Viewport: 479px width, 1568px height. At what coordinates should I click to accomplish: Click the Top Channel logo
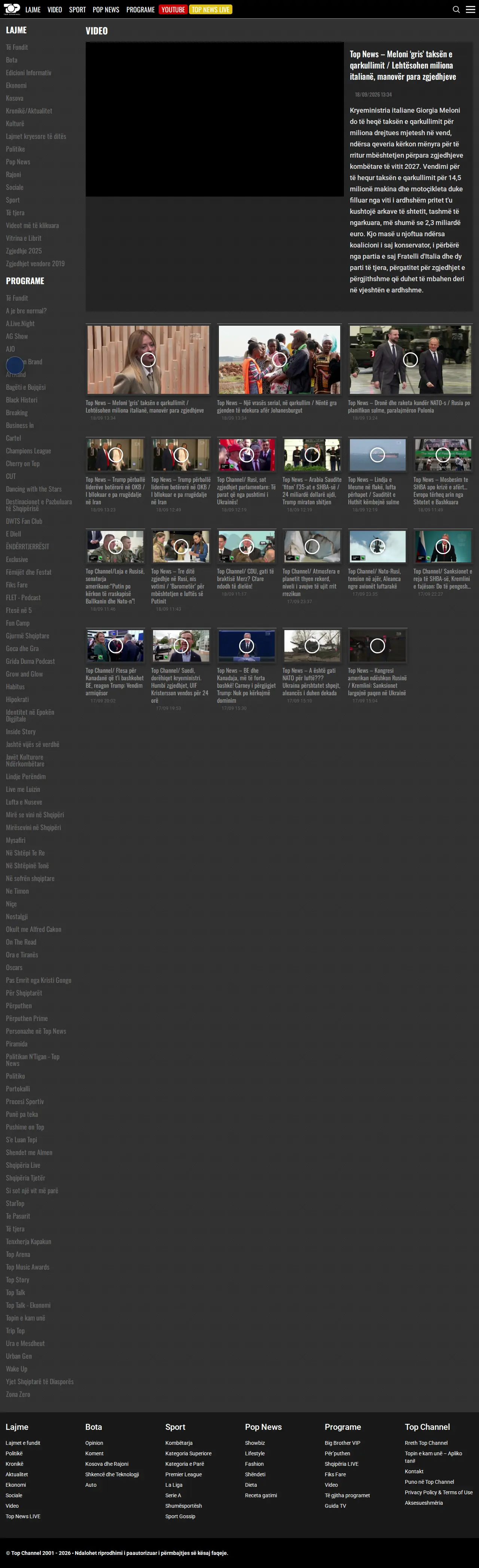click(12, 9)
